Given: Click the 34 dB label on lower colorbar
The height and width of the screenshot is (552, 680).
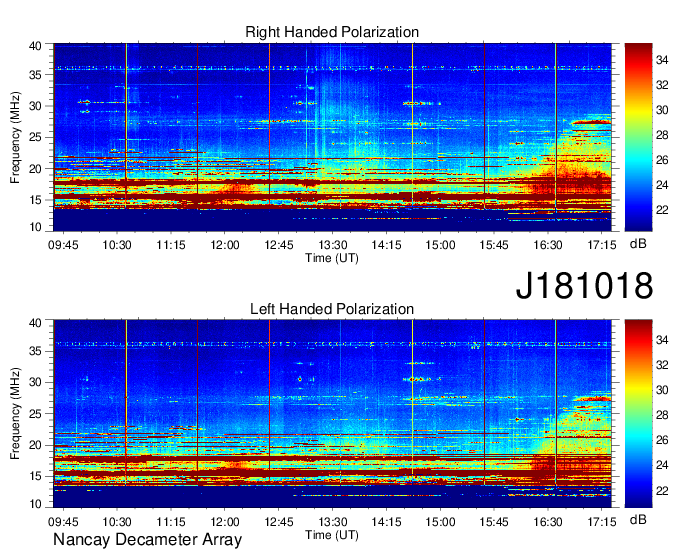Looking at the screenshot, I should coord(662,340).
